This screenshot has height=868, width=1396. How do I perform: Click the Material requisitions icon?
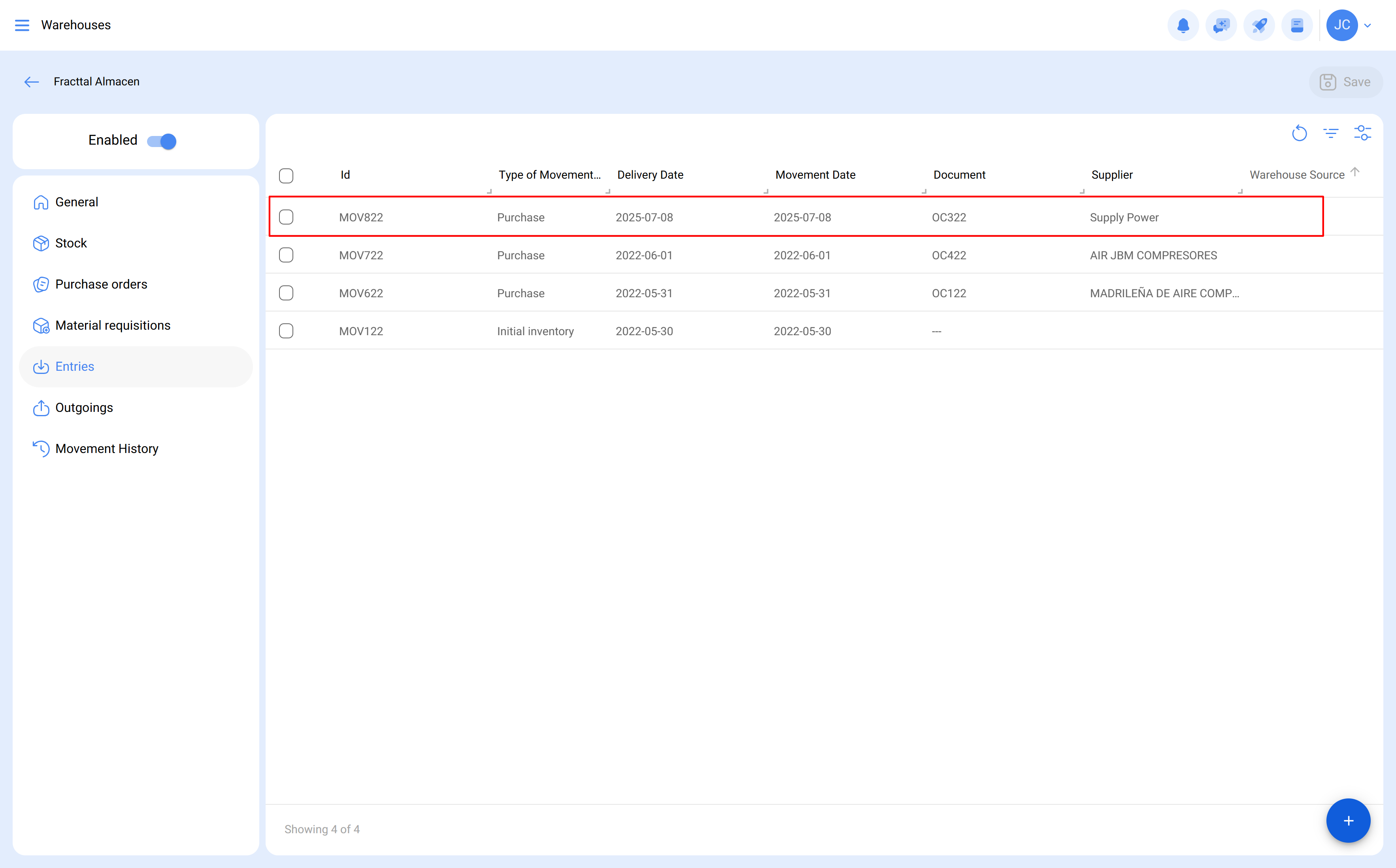tap(41, 326)
